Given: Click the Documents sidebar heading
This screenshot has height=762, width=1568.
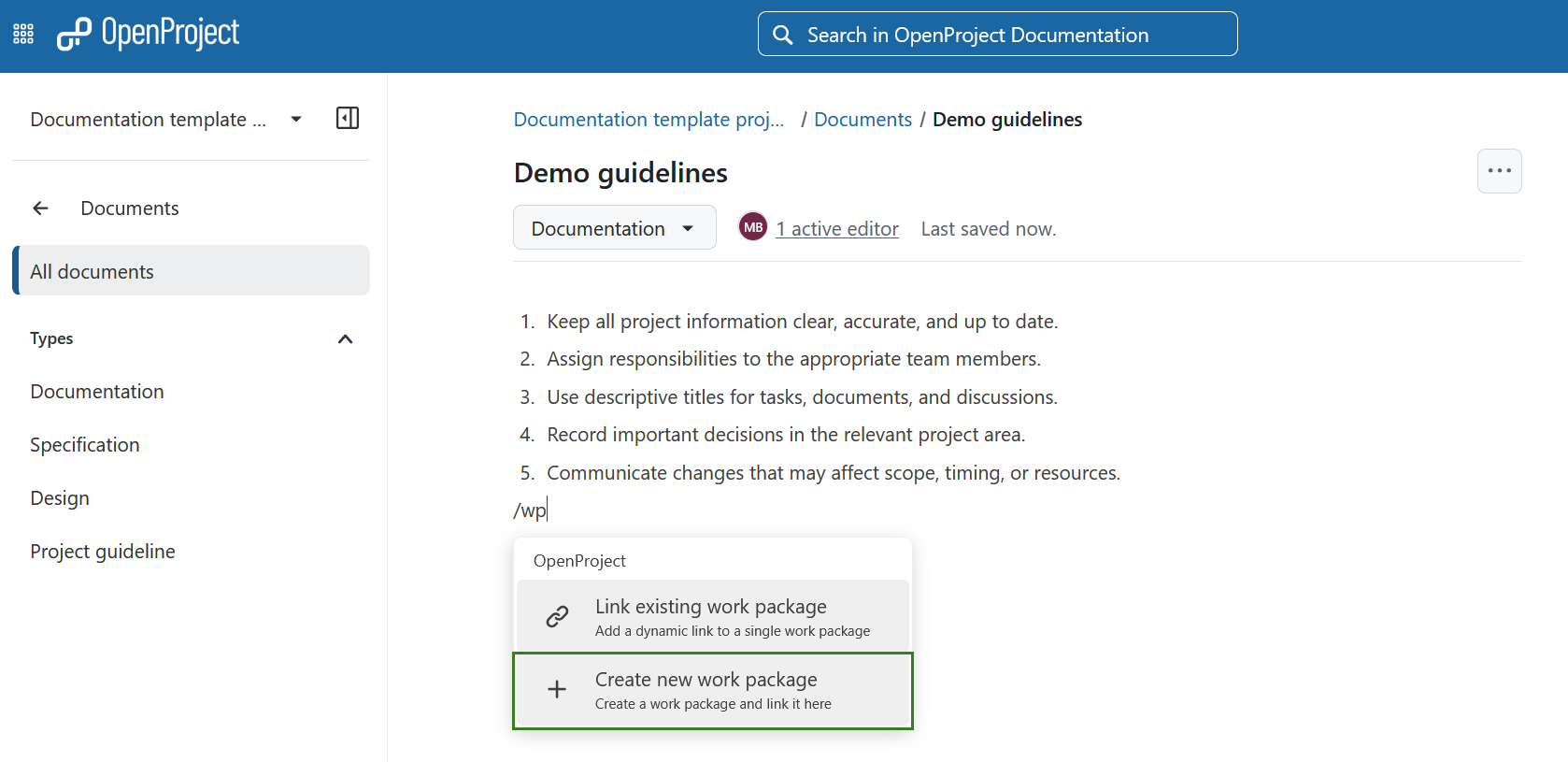Looking at the screenshot, I should 130,208.
